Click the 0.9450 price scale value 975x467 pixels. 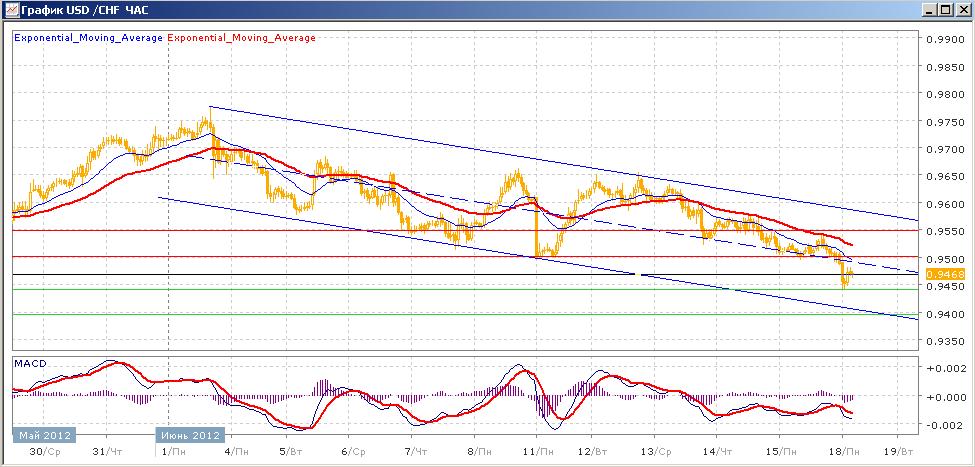click(x=946, y=287)
